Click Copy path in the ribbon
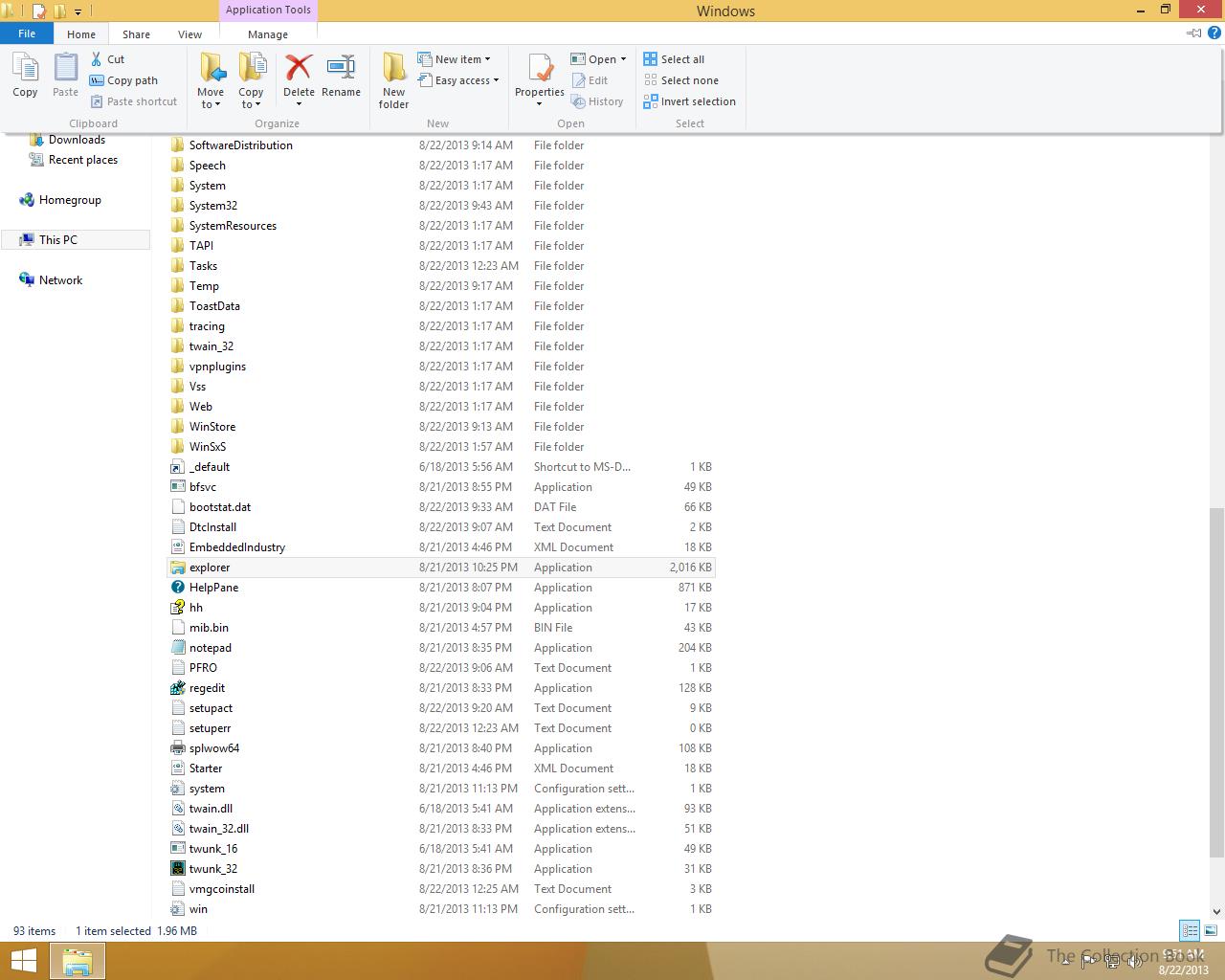 point(124,80)
